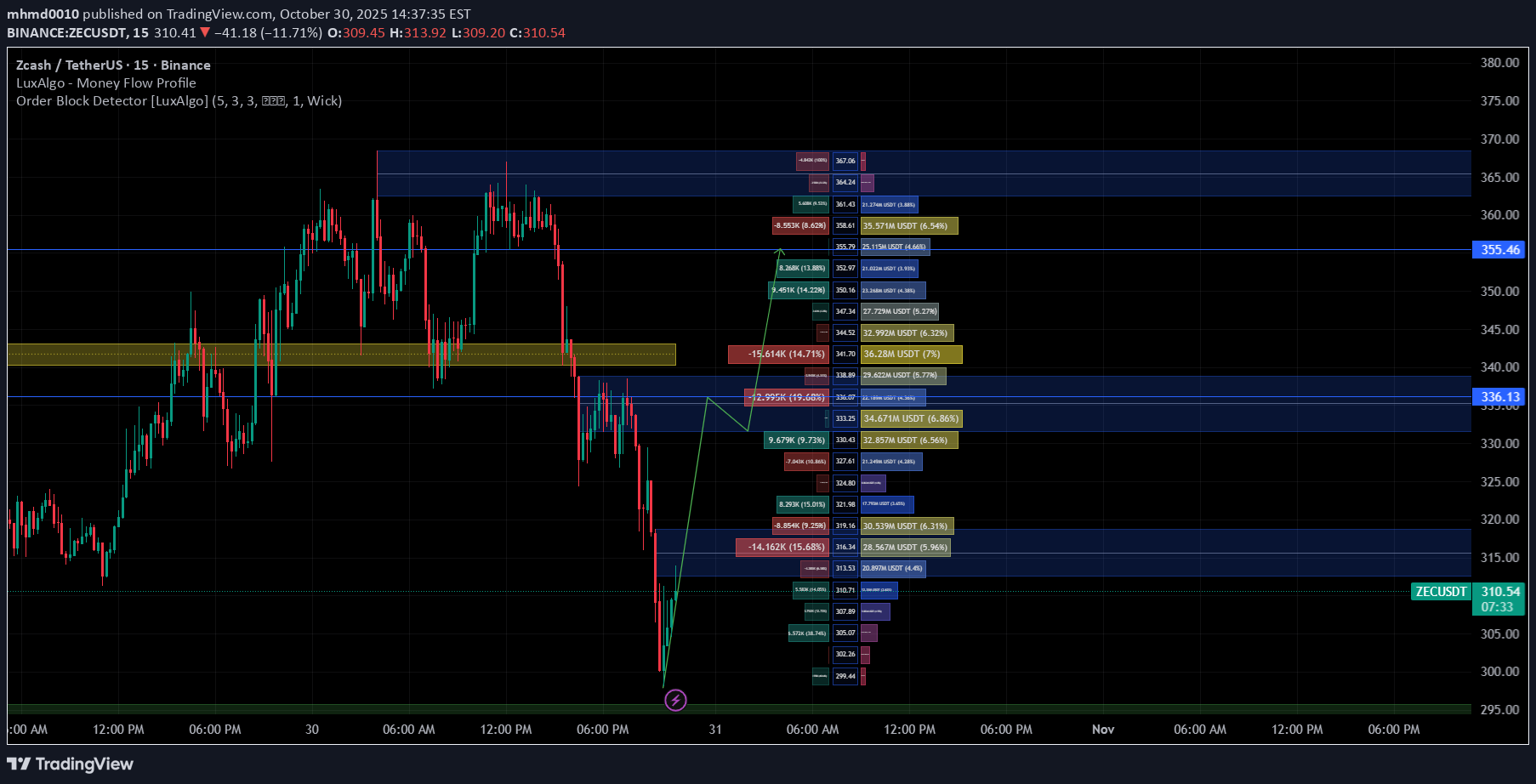Image resolution: width=1536 pixels, height=784 pixels.
Task: Select the LuxAlgo - Money Flow Profile legend
Action: click(x=105, y=82)
